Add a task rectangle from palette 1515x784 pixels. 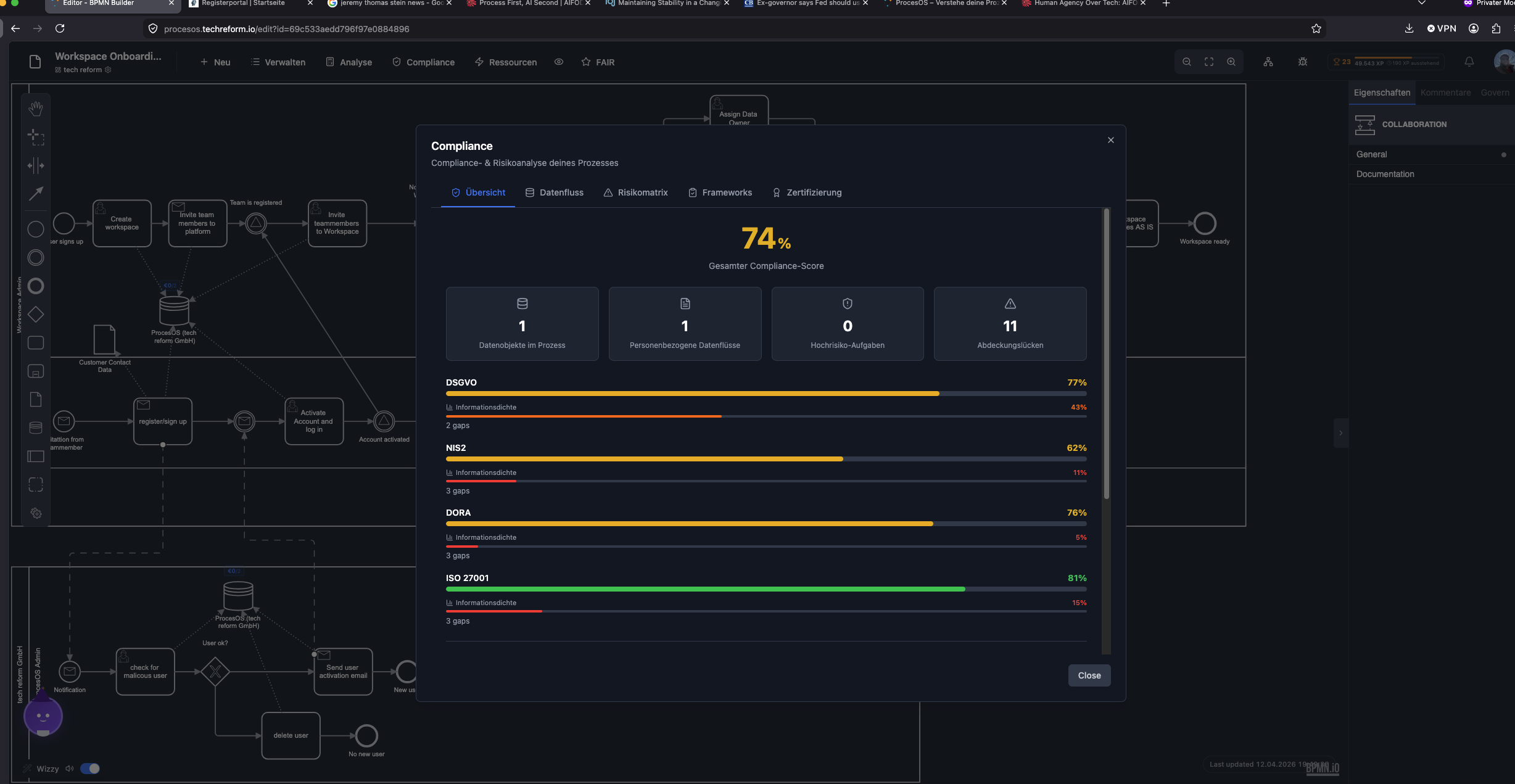(36, 343)
